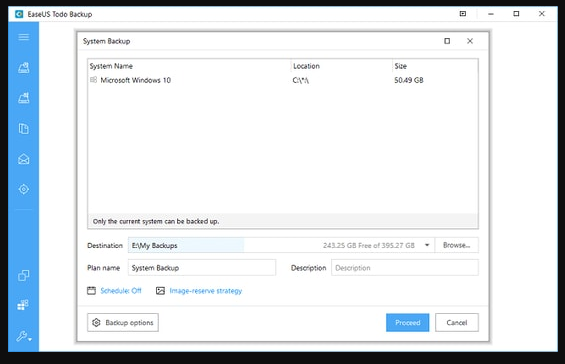The image size is (565, 364).
Task: Click the Proceed button
Action: [x=408, y=323]
